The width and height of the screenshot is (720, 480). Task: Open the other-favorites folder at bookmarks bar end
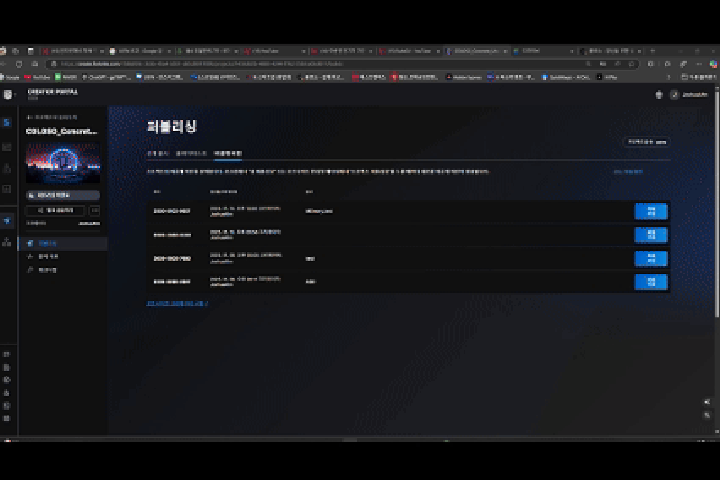tap(698, 77)
